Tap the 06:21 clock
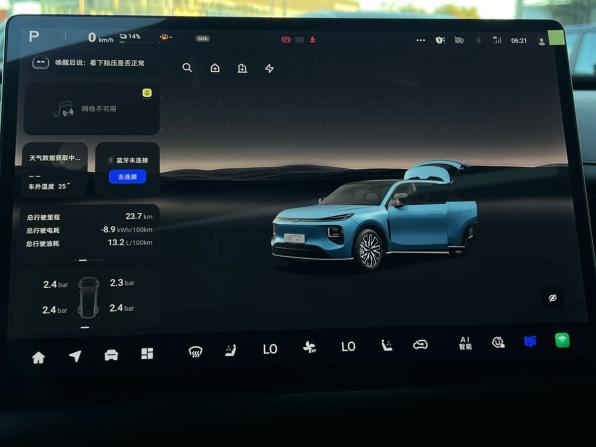This screenshot has height=447, width=596. (x=519, y=40)
